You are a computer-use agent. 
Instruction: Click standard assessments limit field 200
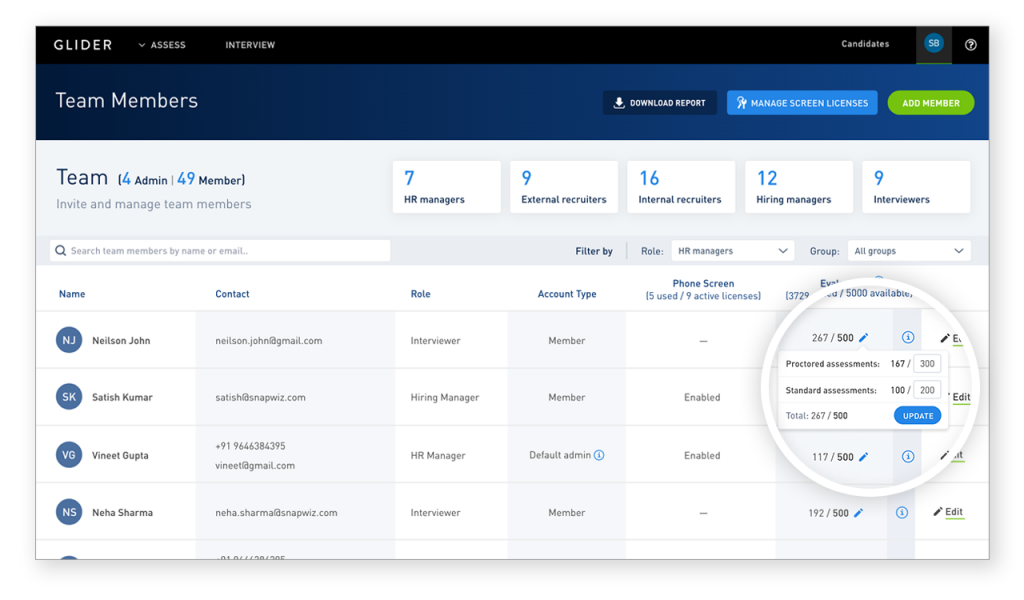tap(927, 390)
